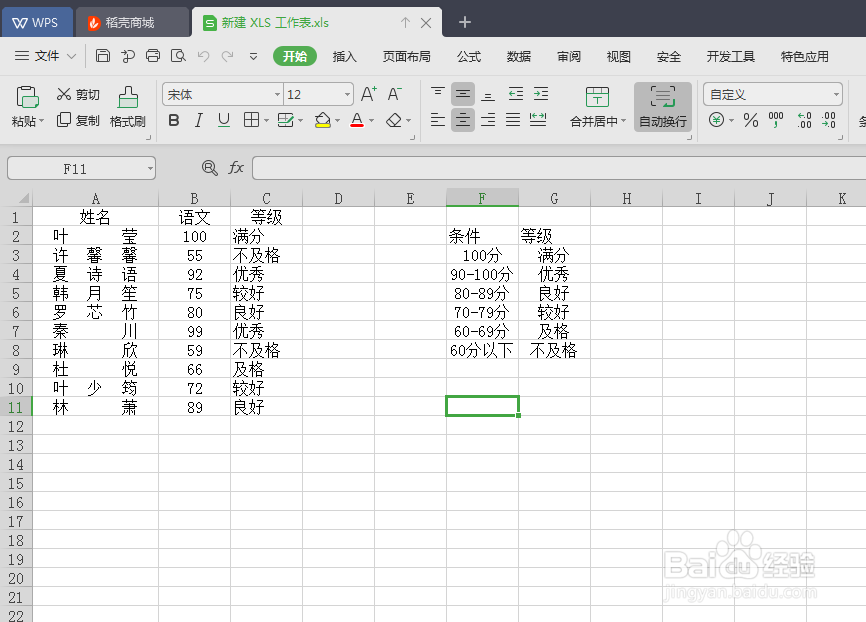866x622 pixels.
Task: Click the zoom magnifier icon beside fx
Action: point(209,167)
